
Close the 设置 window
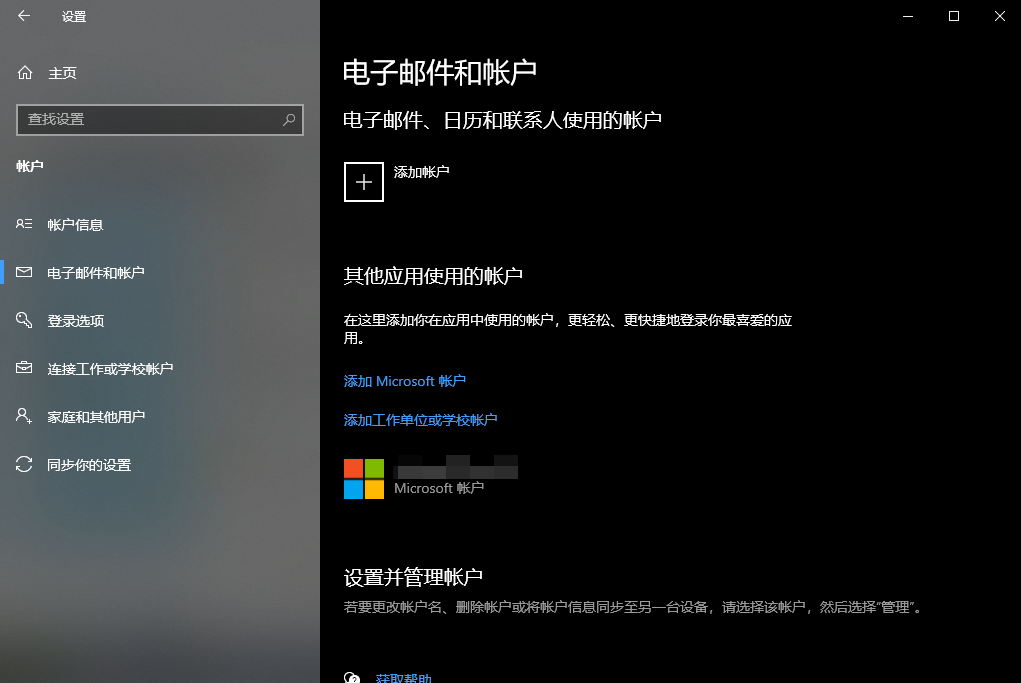(1000, 16)
